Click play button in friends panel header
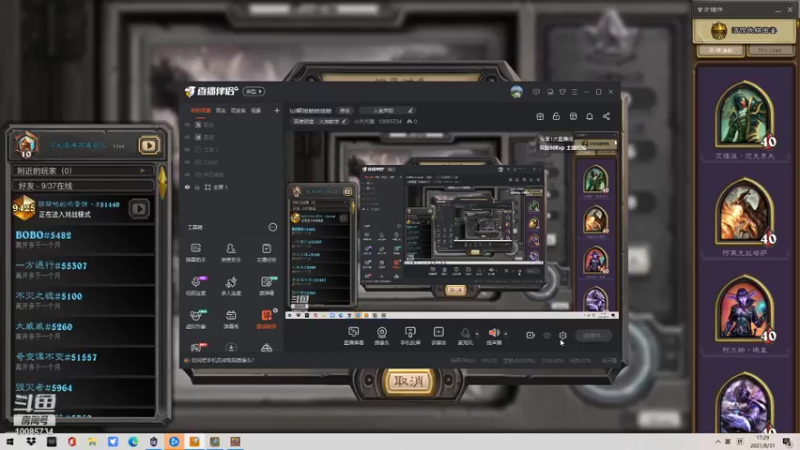Image resolution: width=800 pixels, height=450 pixels. (x=148, y=145)
